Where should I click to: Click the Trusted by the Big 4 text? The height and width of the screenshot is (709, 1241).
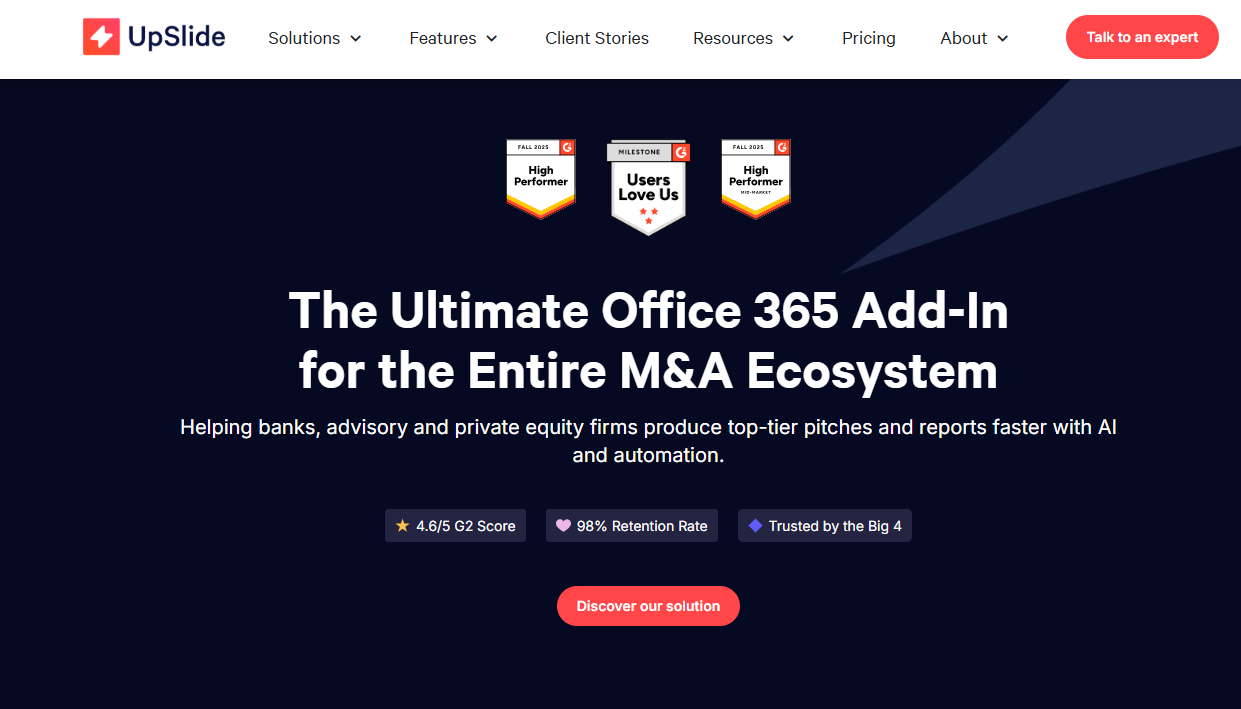tap(835, 526)
